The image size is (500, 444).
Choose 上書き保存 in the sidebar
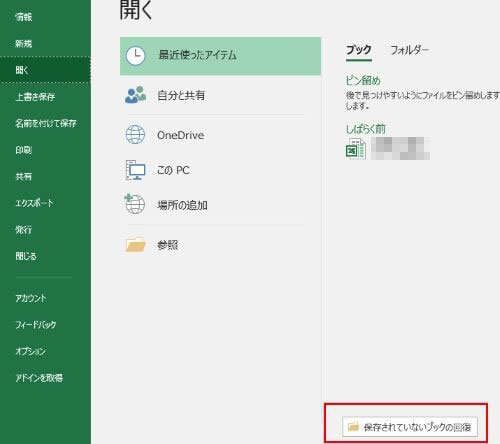click(x=35, y=97)
